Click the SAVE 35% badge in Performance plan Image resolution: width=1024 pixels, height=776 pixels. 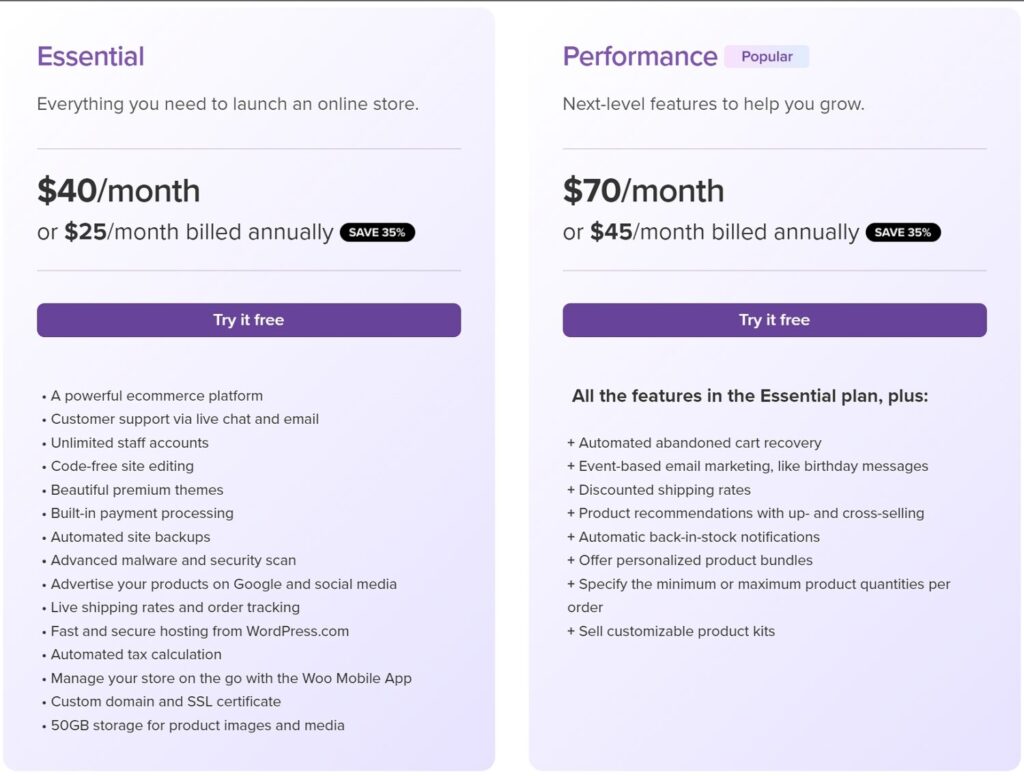click(x=903, y=233)
